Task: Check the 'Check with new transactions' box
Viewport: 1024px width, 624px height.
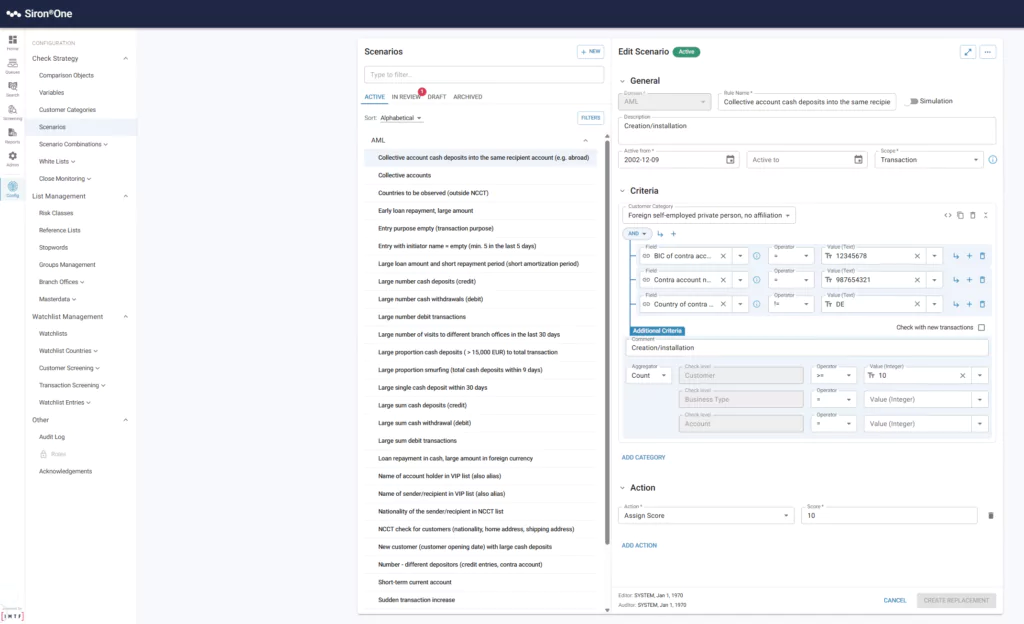Action: [981, 327]
